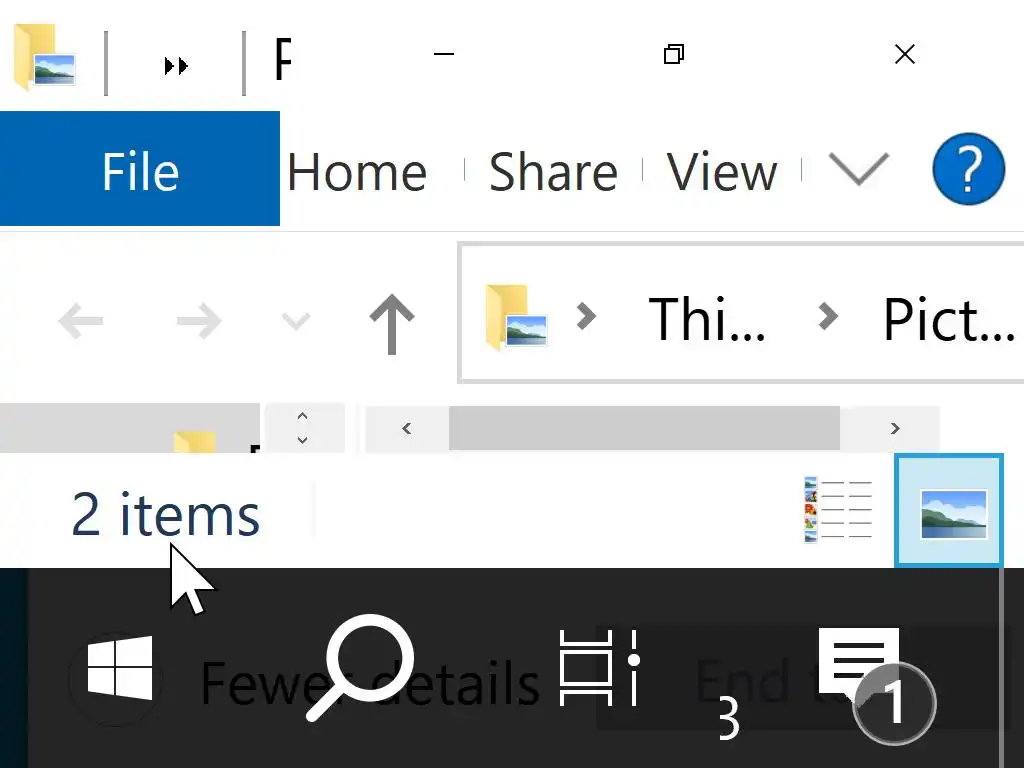
Task: Open Task View on taskbar
Action: (x=598, y=668)
